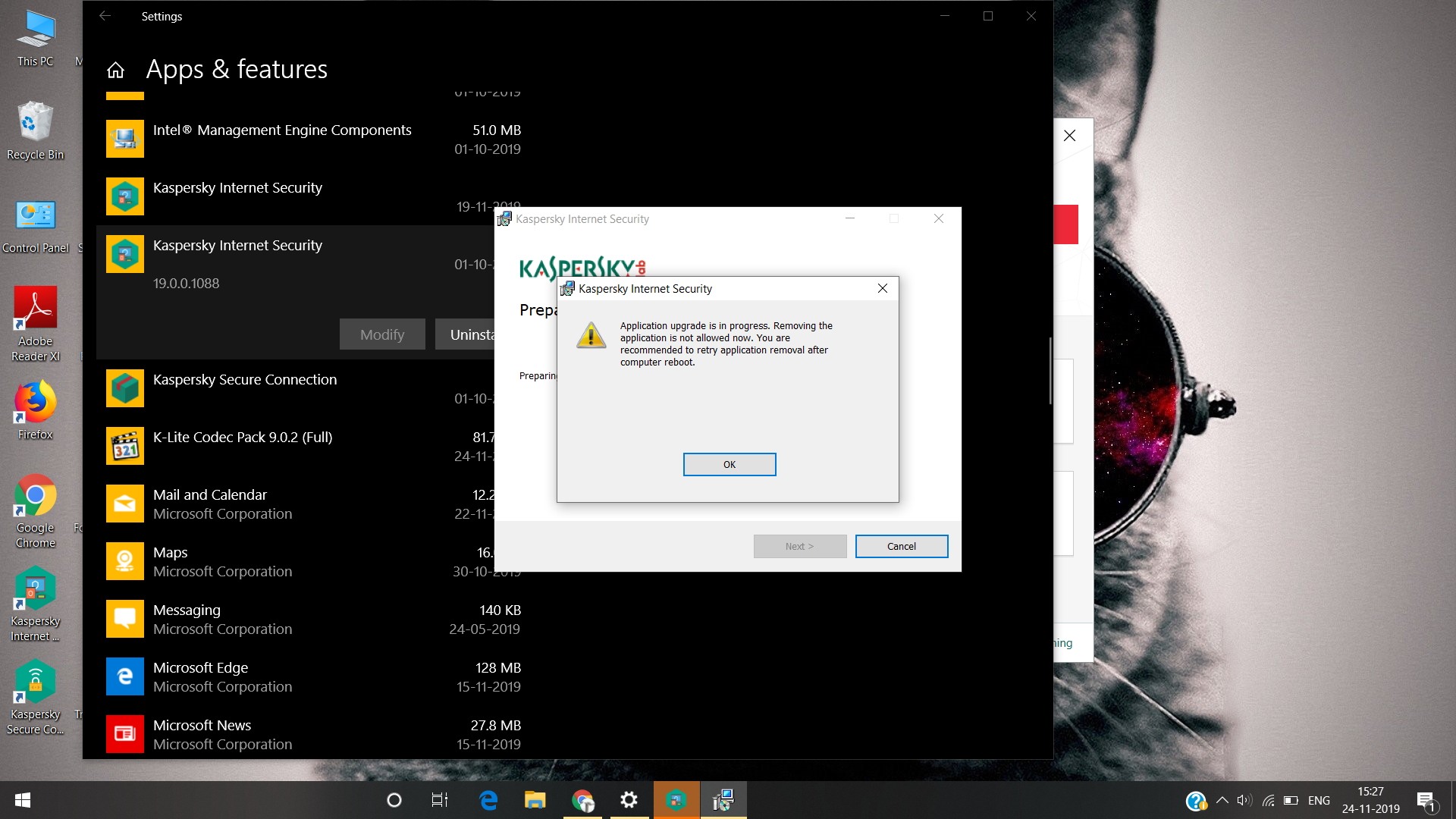This screenshot has height=819, width=1456.
Task: Click the Settings window scrollbar
Action: pyautogui.click(x=1050, y=371)
